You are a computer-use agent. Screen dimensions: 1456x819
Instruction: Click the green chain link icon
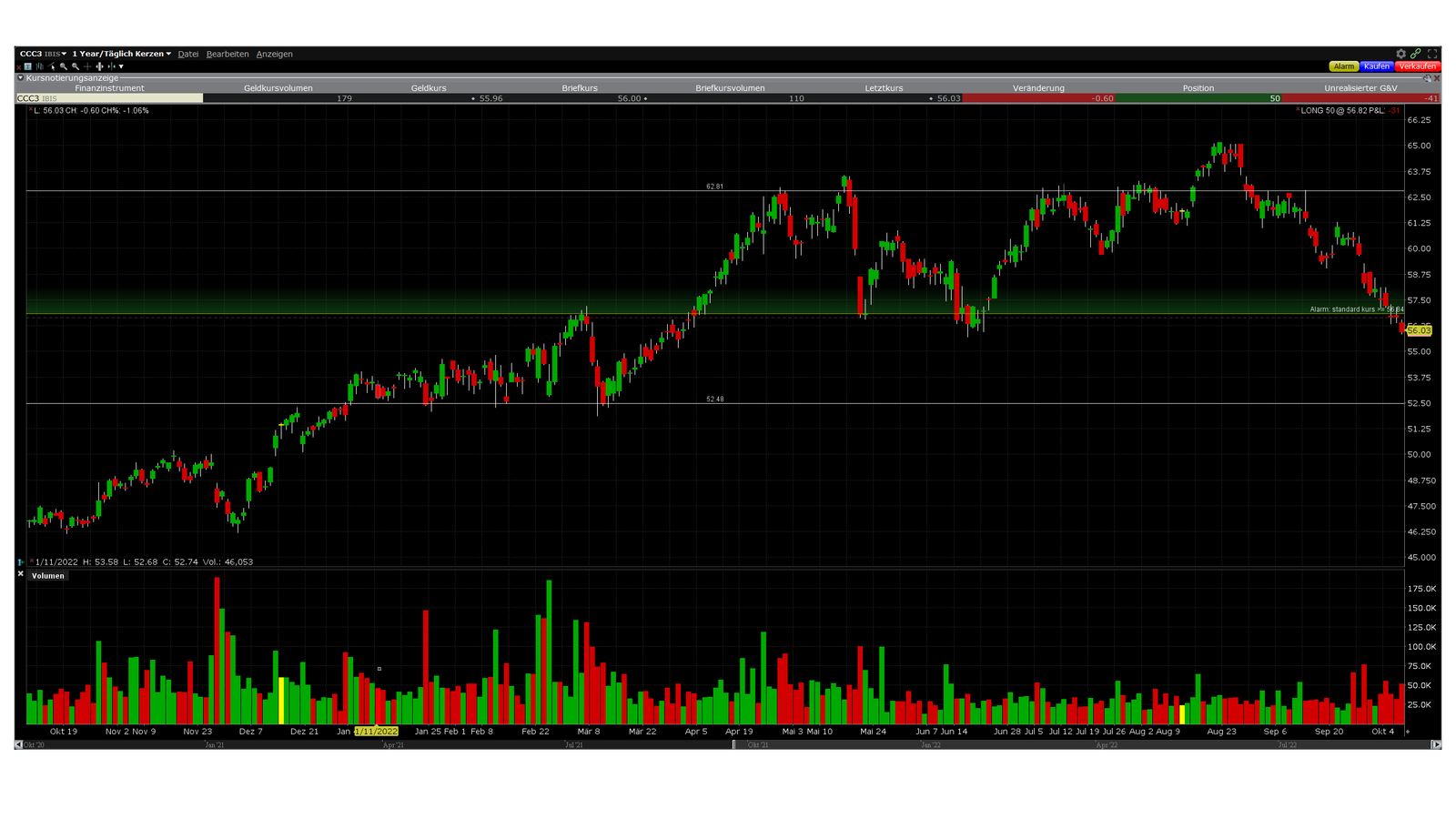[1416, 54]
